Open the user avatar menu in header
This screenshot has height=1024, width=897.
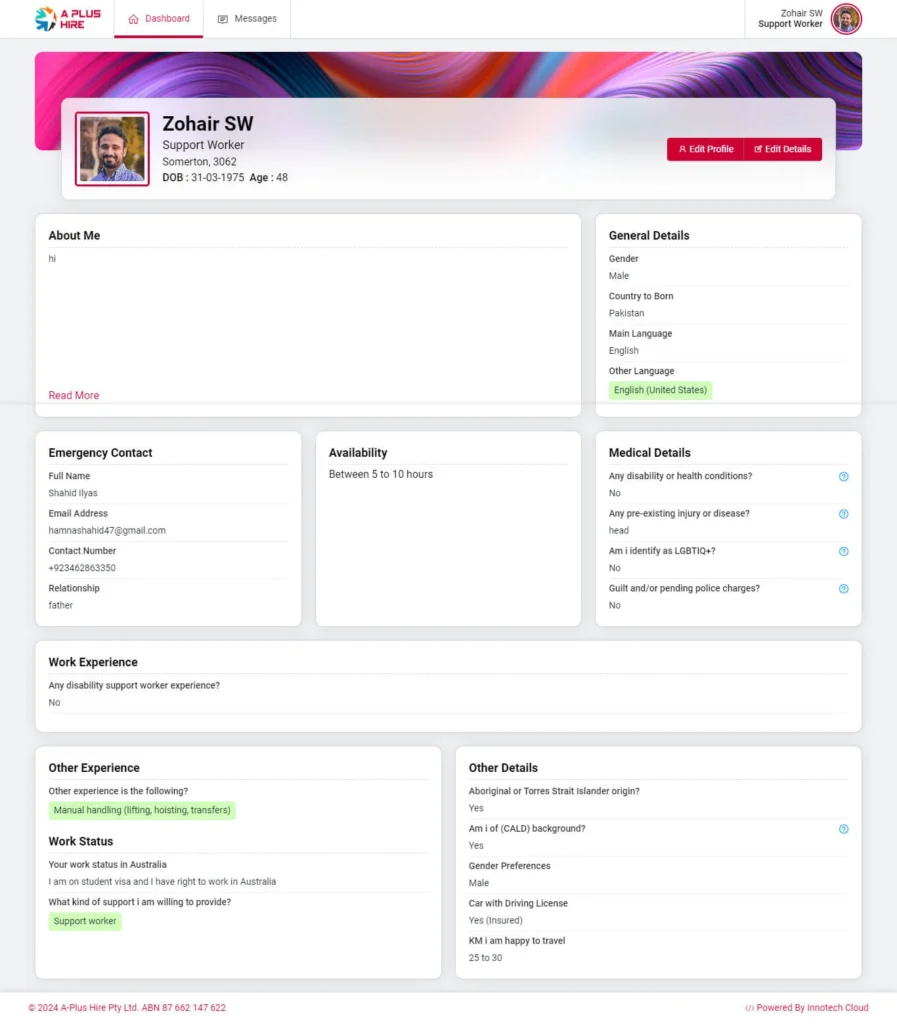click(x=846, y=19)
